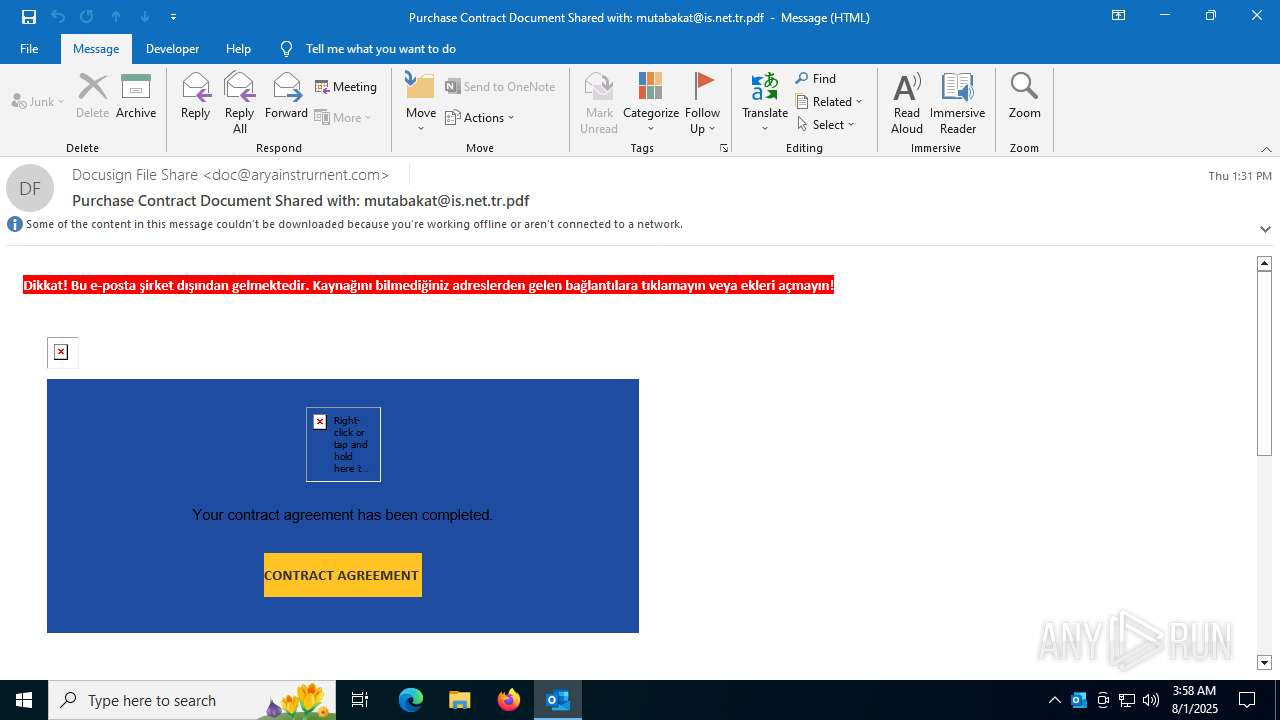This screenshot has width=1280, height=720.
Task: Open the Help tab
Action: click(x=238, y=49)
